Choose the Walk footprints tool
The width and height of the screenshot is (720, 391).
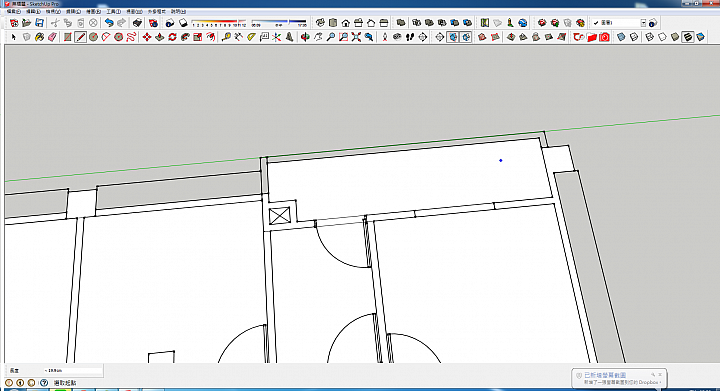coord(410,37)
